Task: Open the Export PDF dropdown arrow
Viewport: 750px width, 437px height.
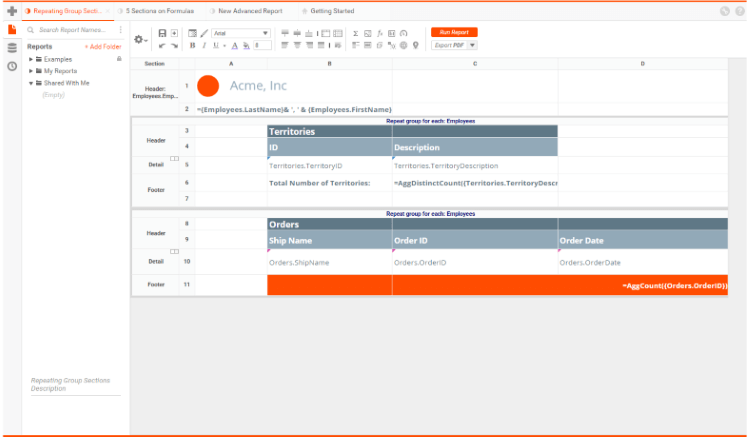Action: pyautogui.click(x=472, y=45)
